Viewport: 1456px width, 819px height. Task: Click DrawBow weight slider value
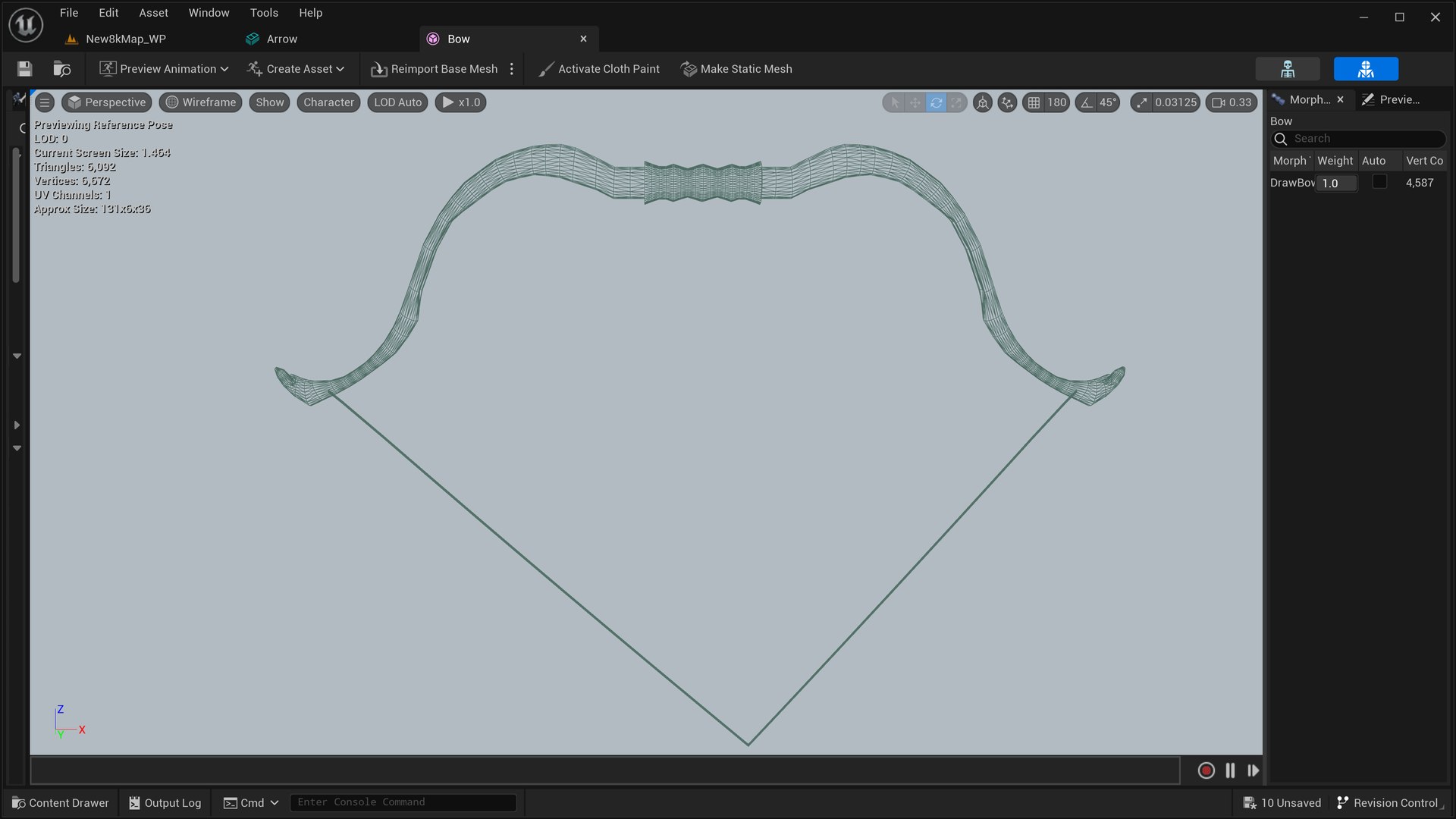(x=1336, y=183)
